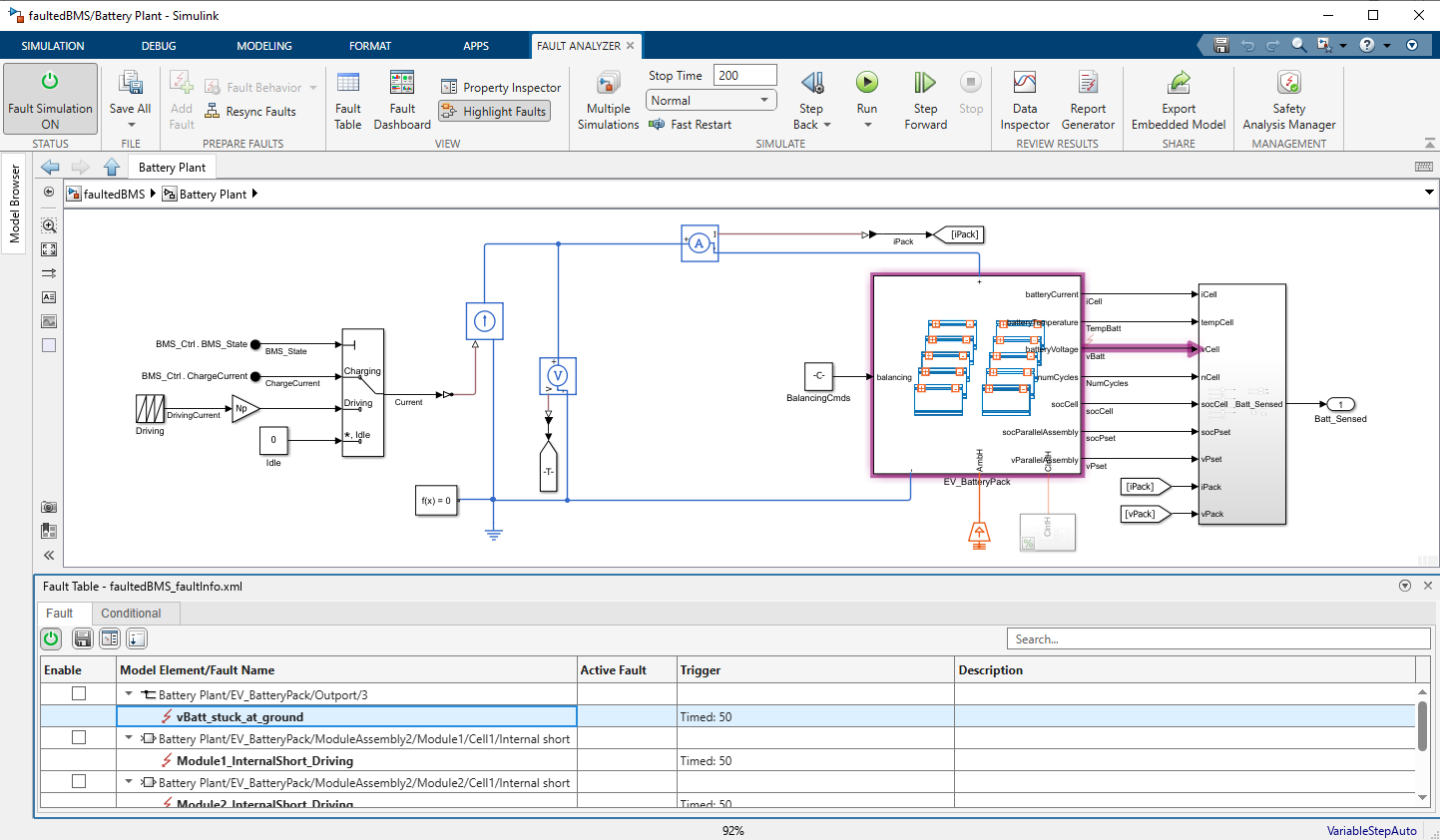Click Fit to View in the canvas palette

tap(49, 249)
